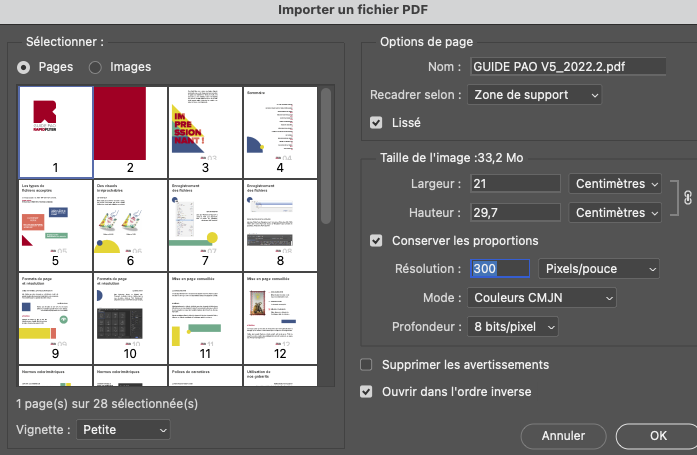Uncheck Conserver les proportions
The height and width of the screenshot is (455, 697).
point(376,241)
